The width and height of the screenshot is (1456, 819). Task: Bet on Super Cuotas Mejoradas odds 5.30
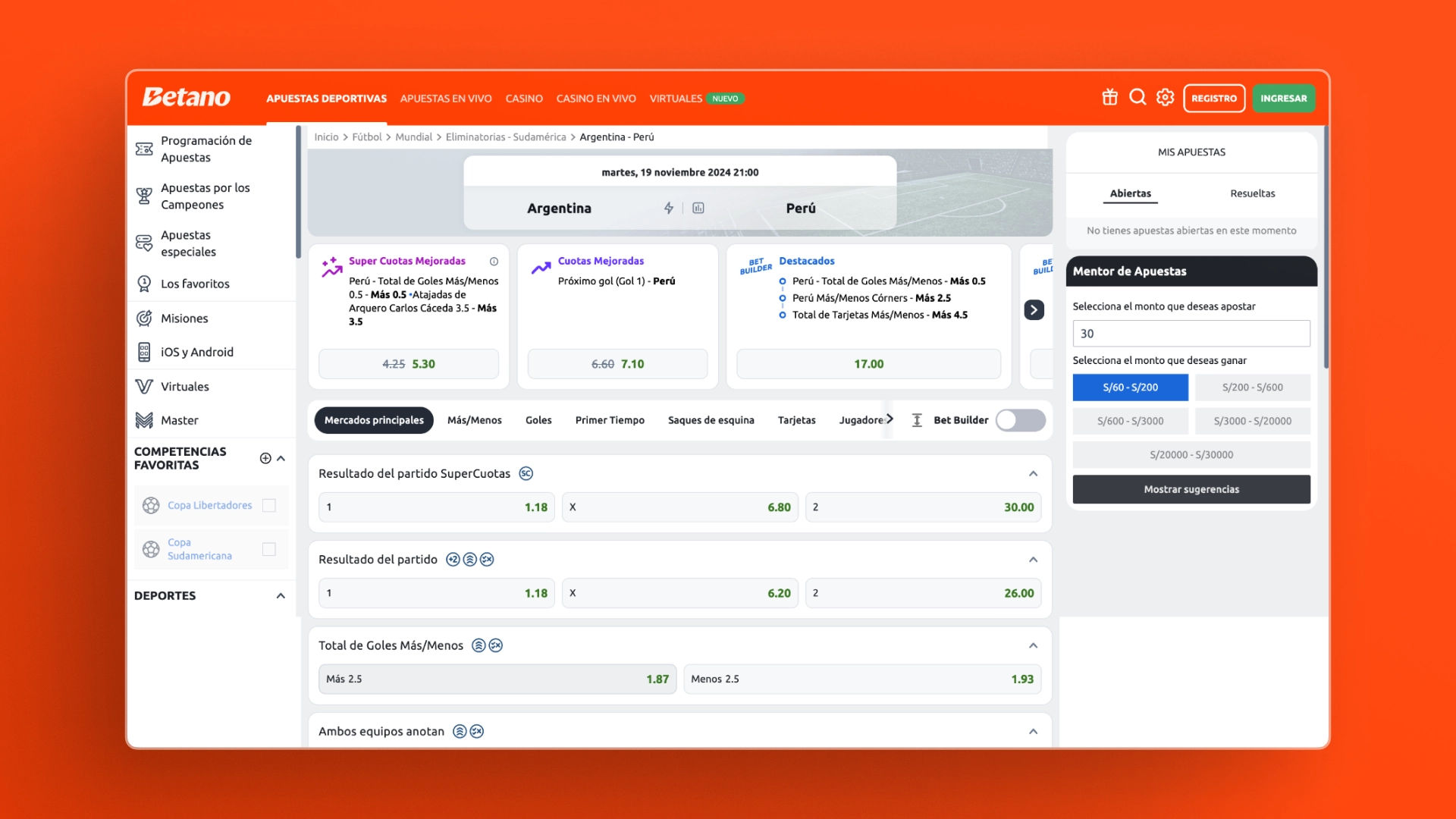[409, 364]
